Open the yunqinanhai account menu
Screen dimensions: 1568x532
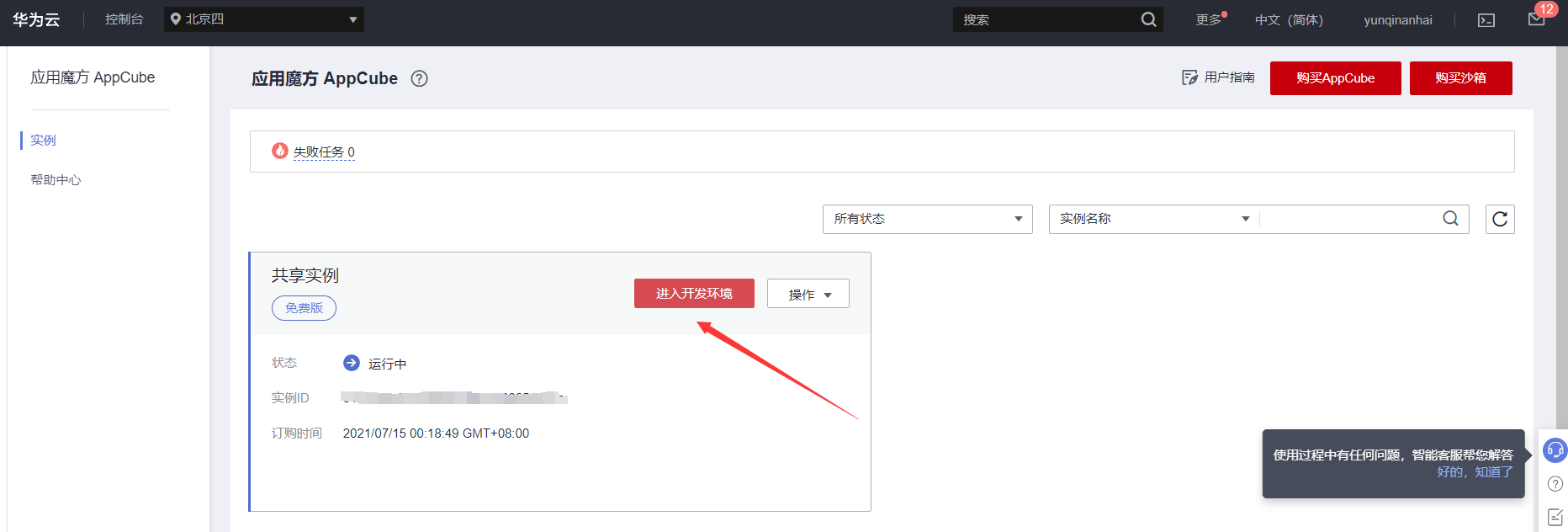pyautogui.click(x=1398, y=19)
